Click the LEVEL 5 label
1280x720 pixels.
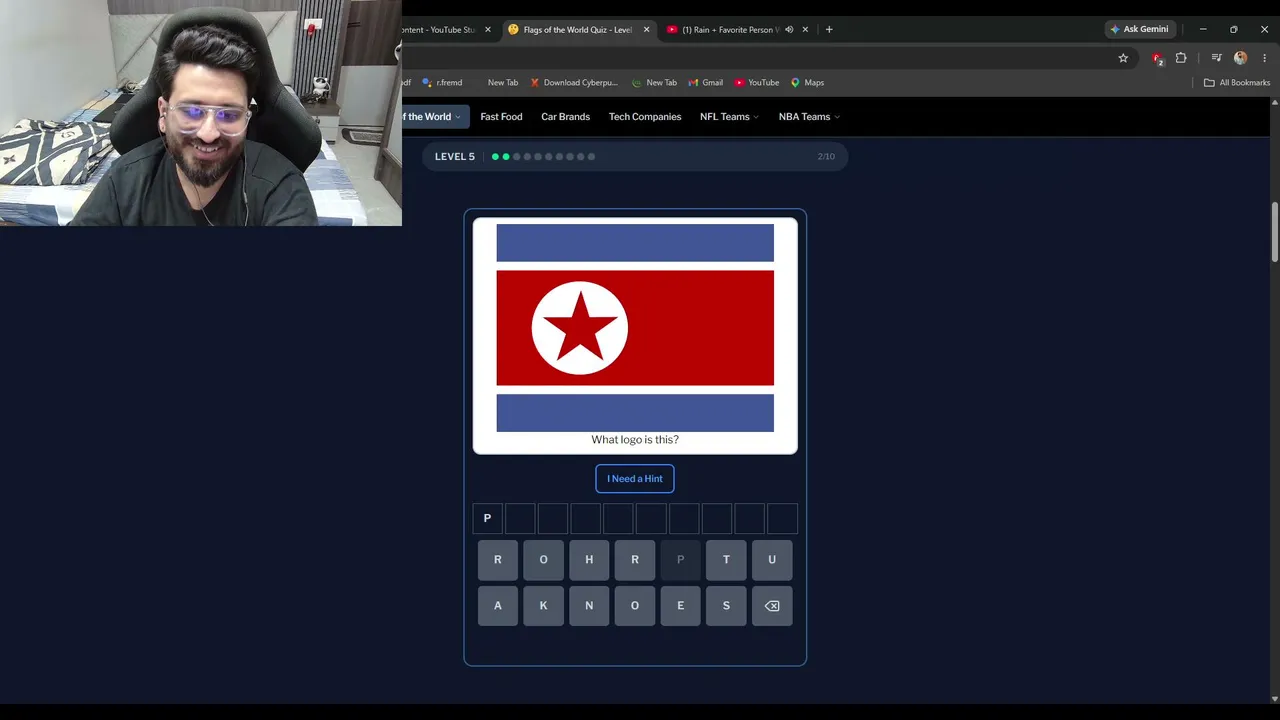pos(455,157)
